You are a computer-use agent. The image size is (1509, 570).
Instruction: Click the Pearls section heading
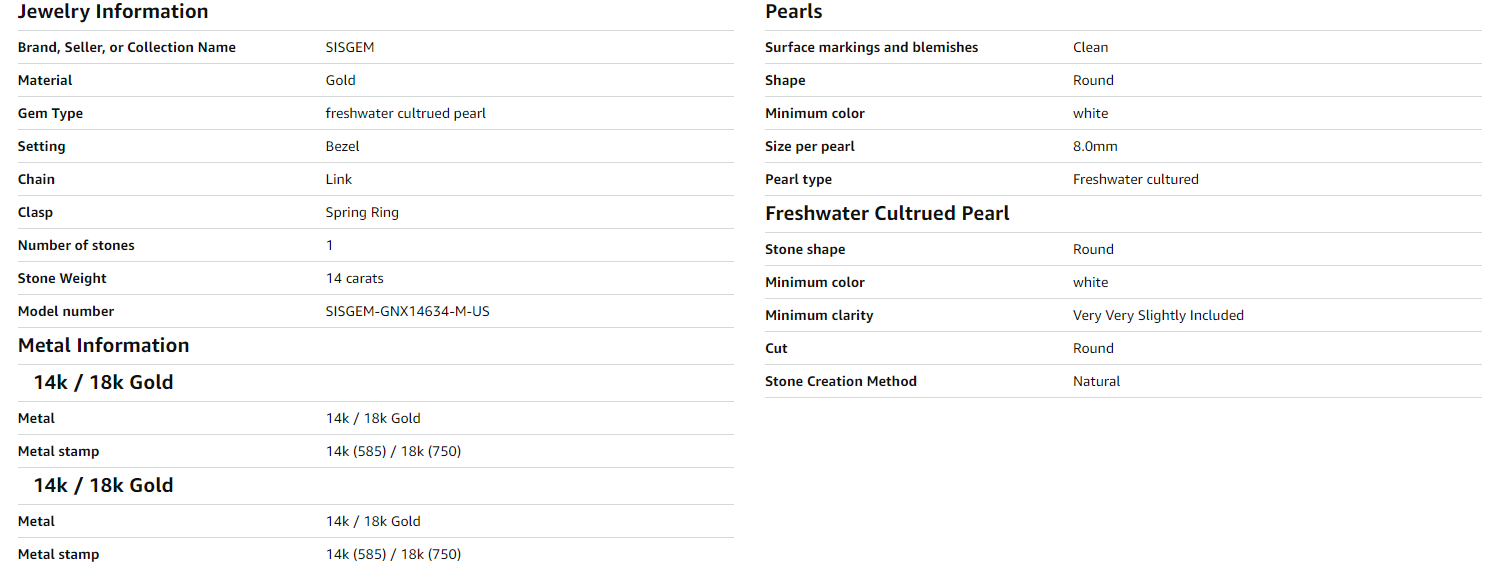coord(793,12)
